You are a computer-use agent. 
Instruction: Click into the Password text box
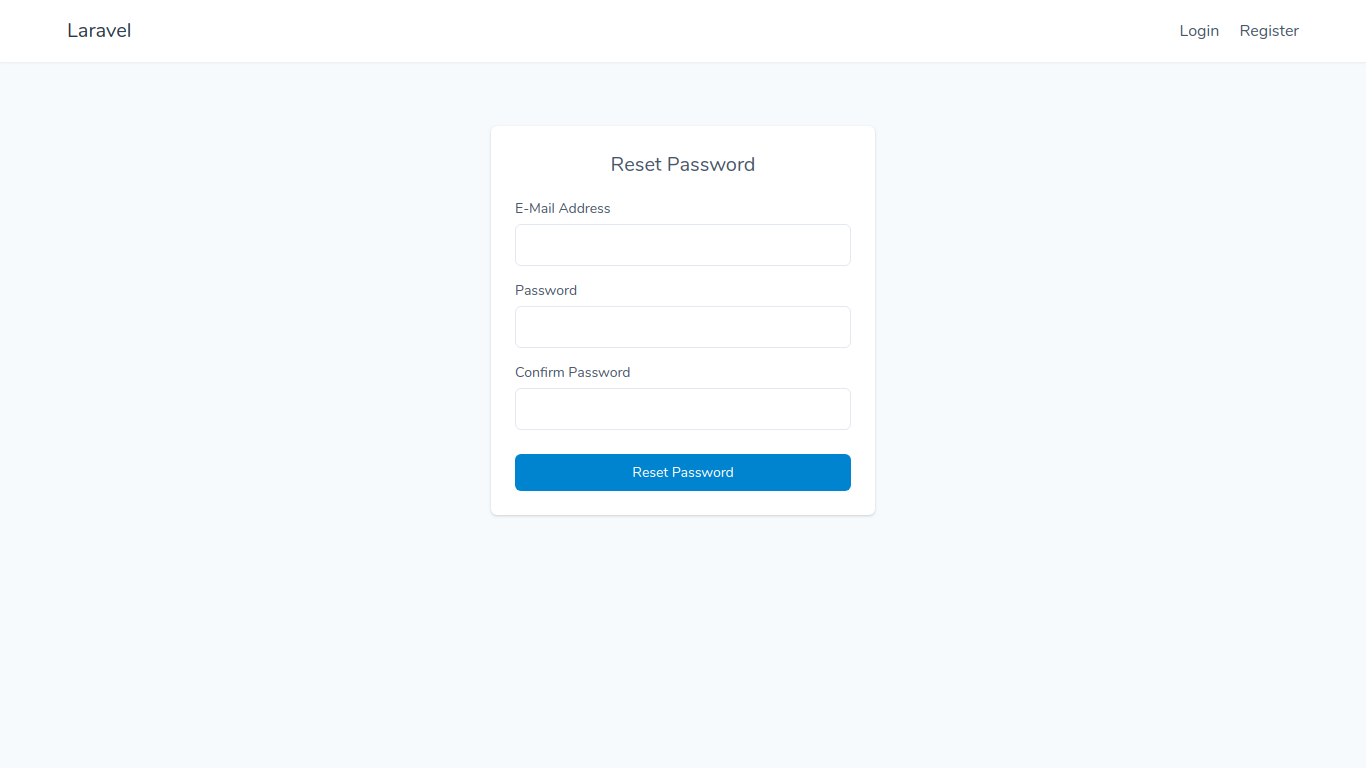[x=683, y=327]
